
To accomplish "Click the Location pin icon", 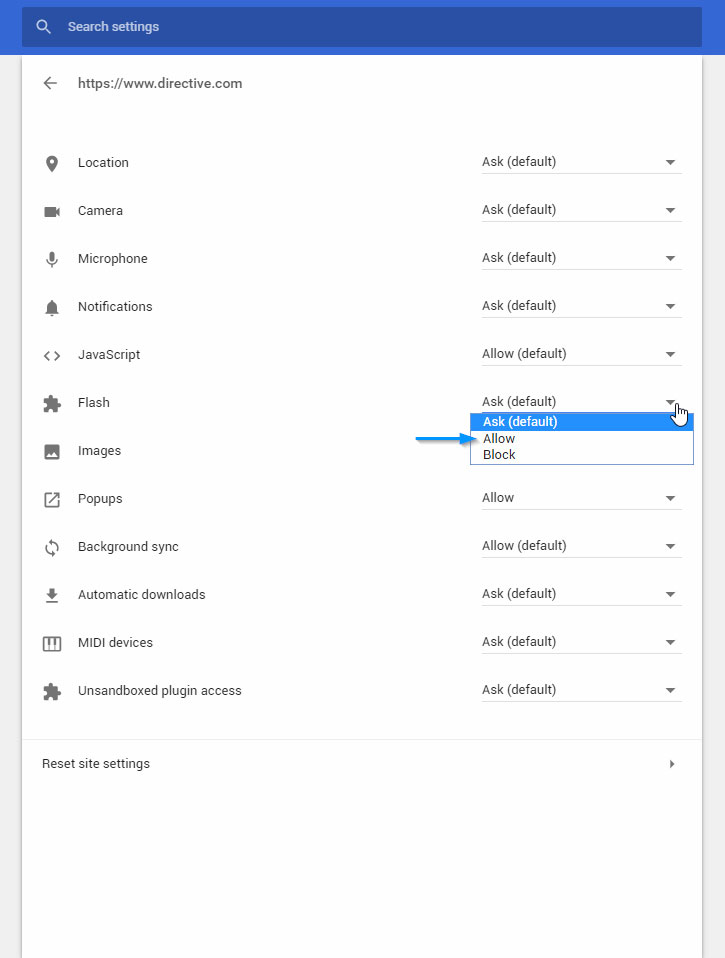I will 51,162.
